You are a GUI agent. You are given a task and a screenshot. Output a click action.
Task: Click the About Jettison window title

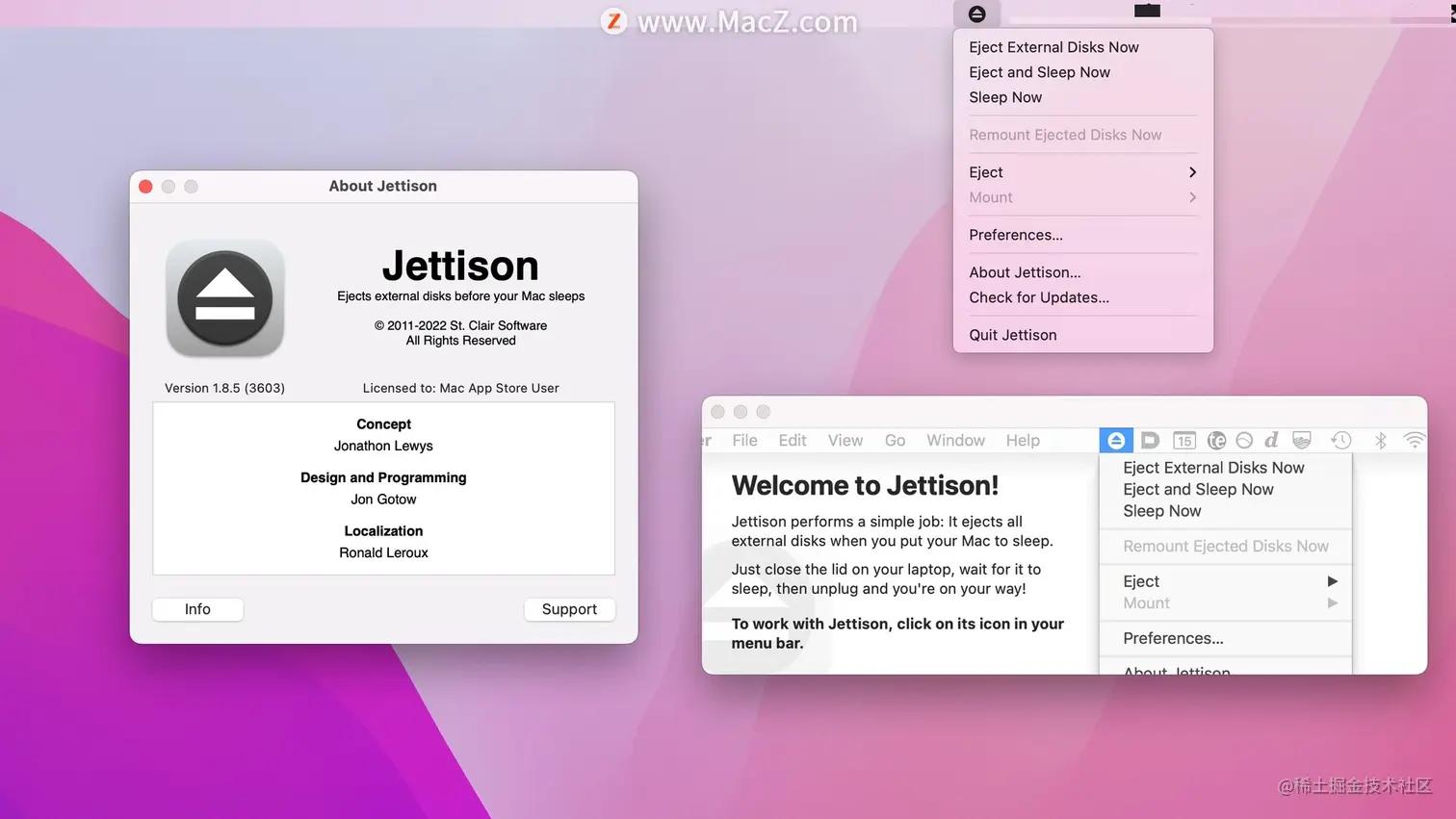[x=382, y=186]
